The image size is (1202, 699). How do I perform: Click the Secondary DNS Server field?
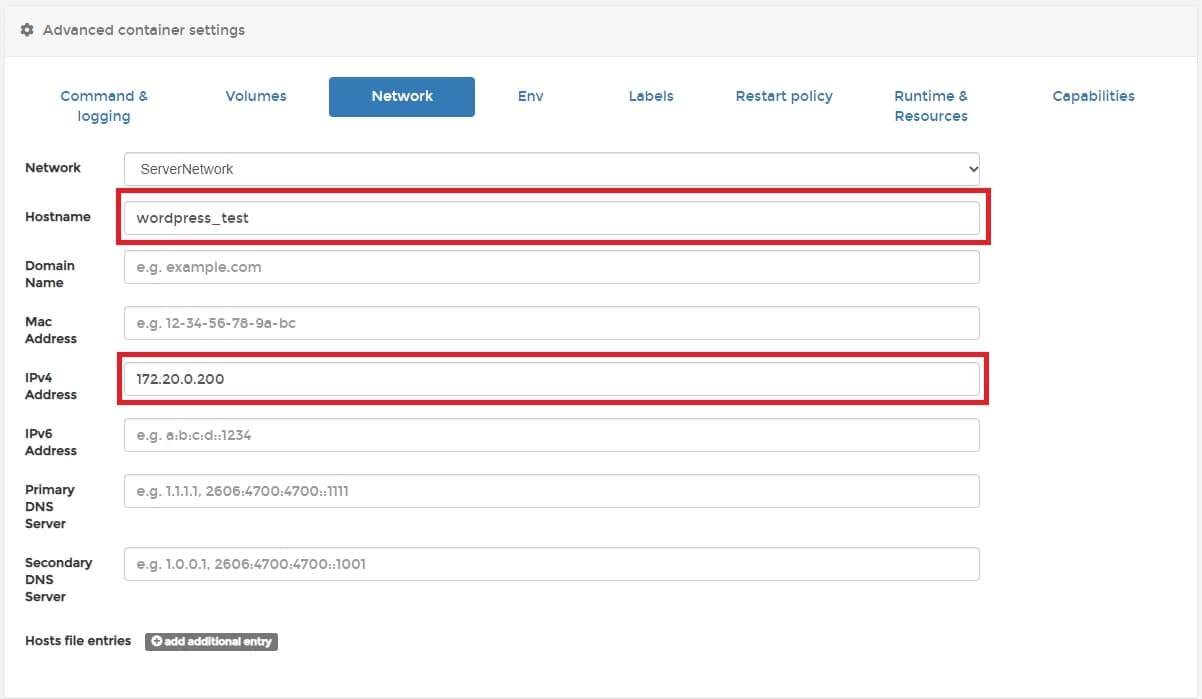click(551, 564)
